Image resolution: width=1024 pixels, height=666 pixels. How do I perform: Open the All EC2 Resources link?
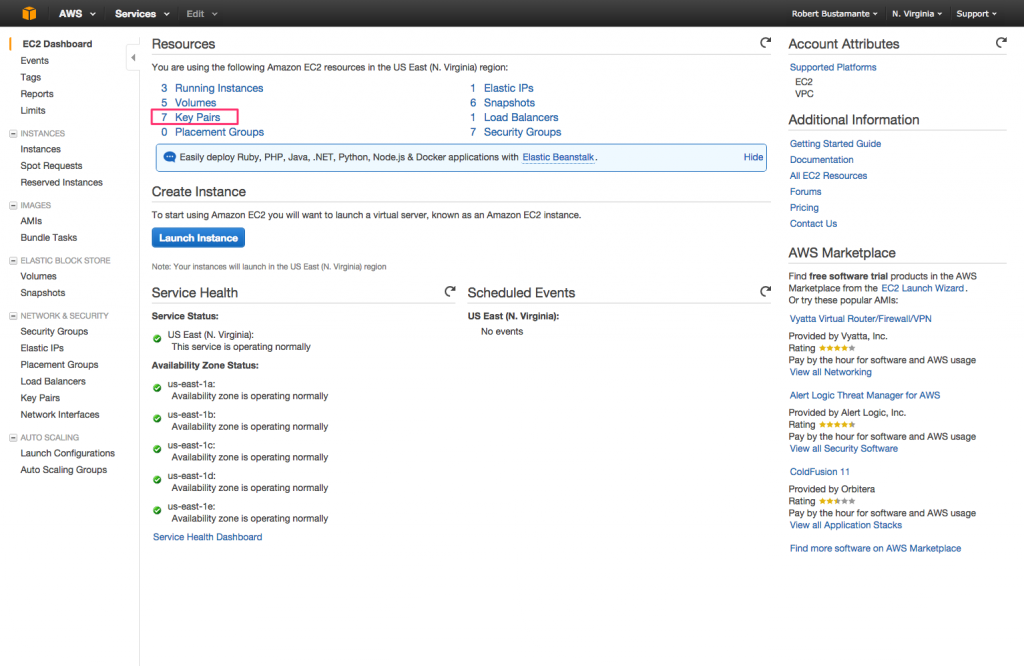pos(828,176)
